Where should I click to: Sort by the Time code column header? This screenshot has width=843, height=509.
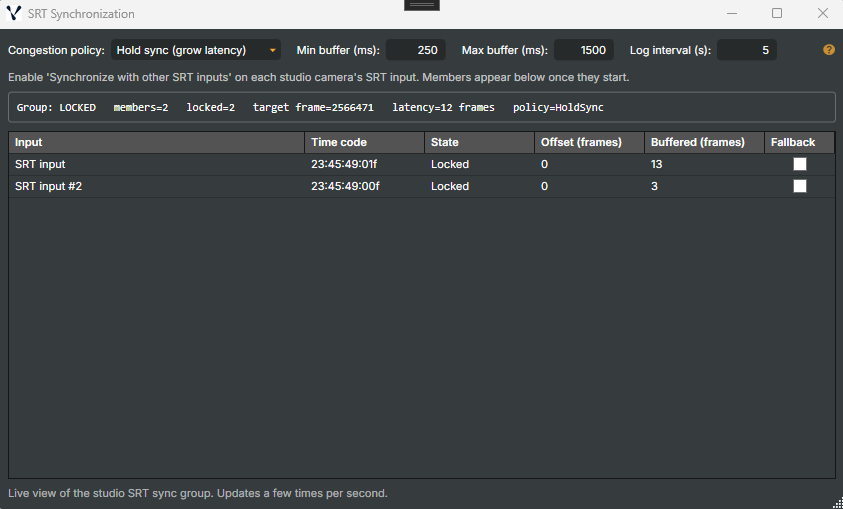tap(365, 142)
